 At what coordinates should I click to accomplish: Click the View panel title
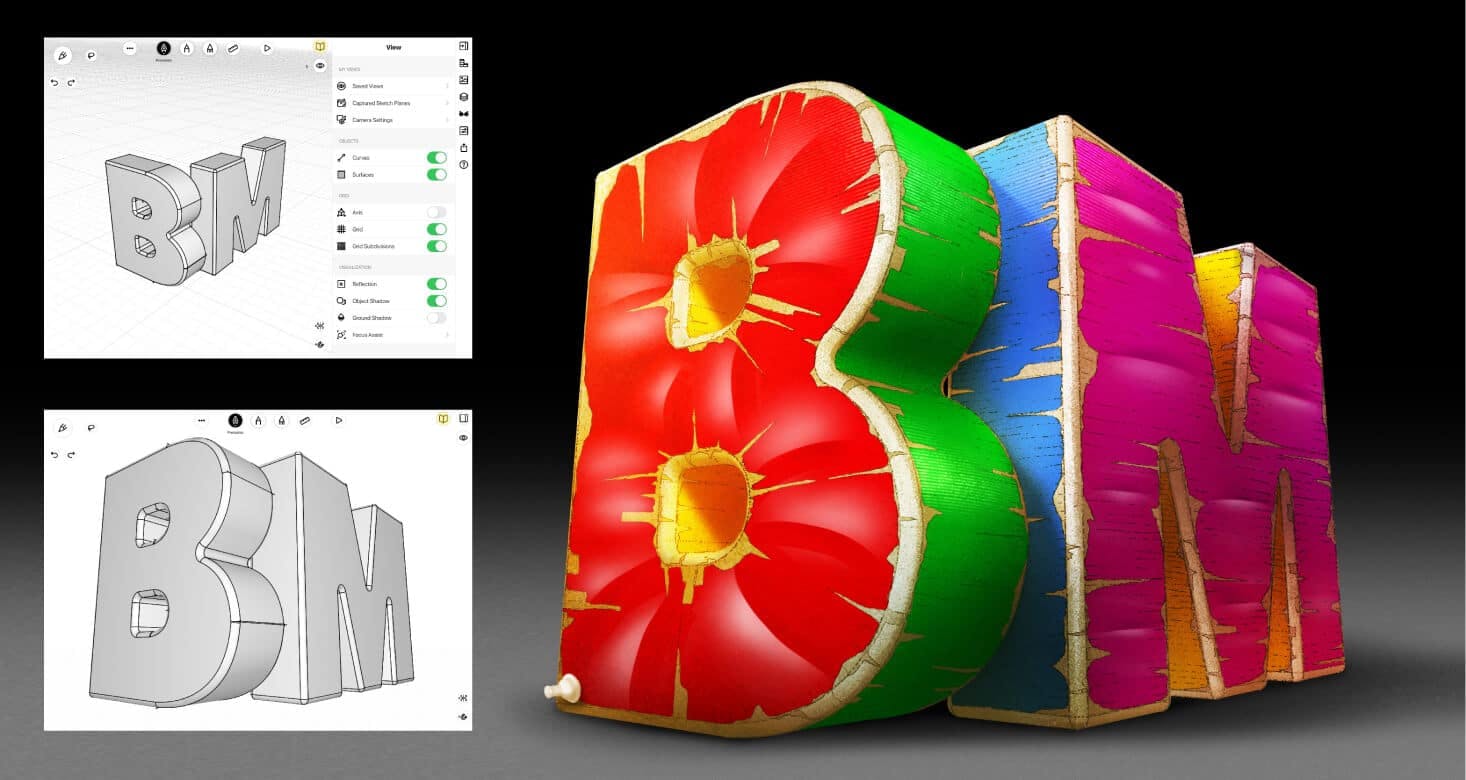[394, 47]
